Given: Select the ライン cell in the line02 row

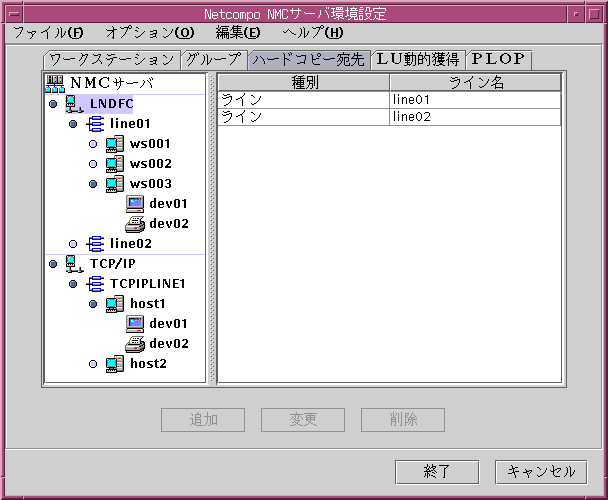Looking at the screenshot, I should pos(304,117).
